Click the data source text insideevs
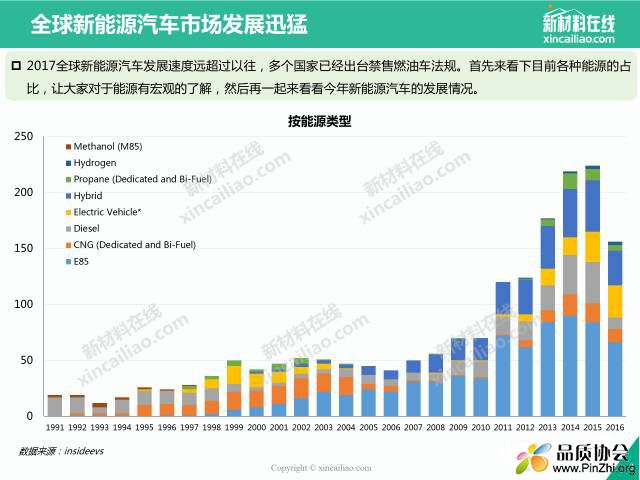This screenshot has height=480, width=640. pos(84,451)
